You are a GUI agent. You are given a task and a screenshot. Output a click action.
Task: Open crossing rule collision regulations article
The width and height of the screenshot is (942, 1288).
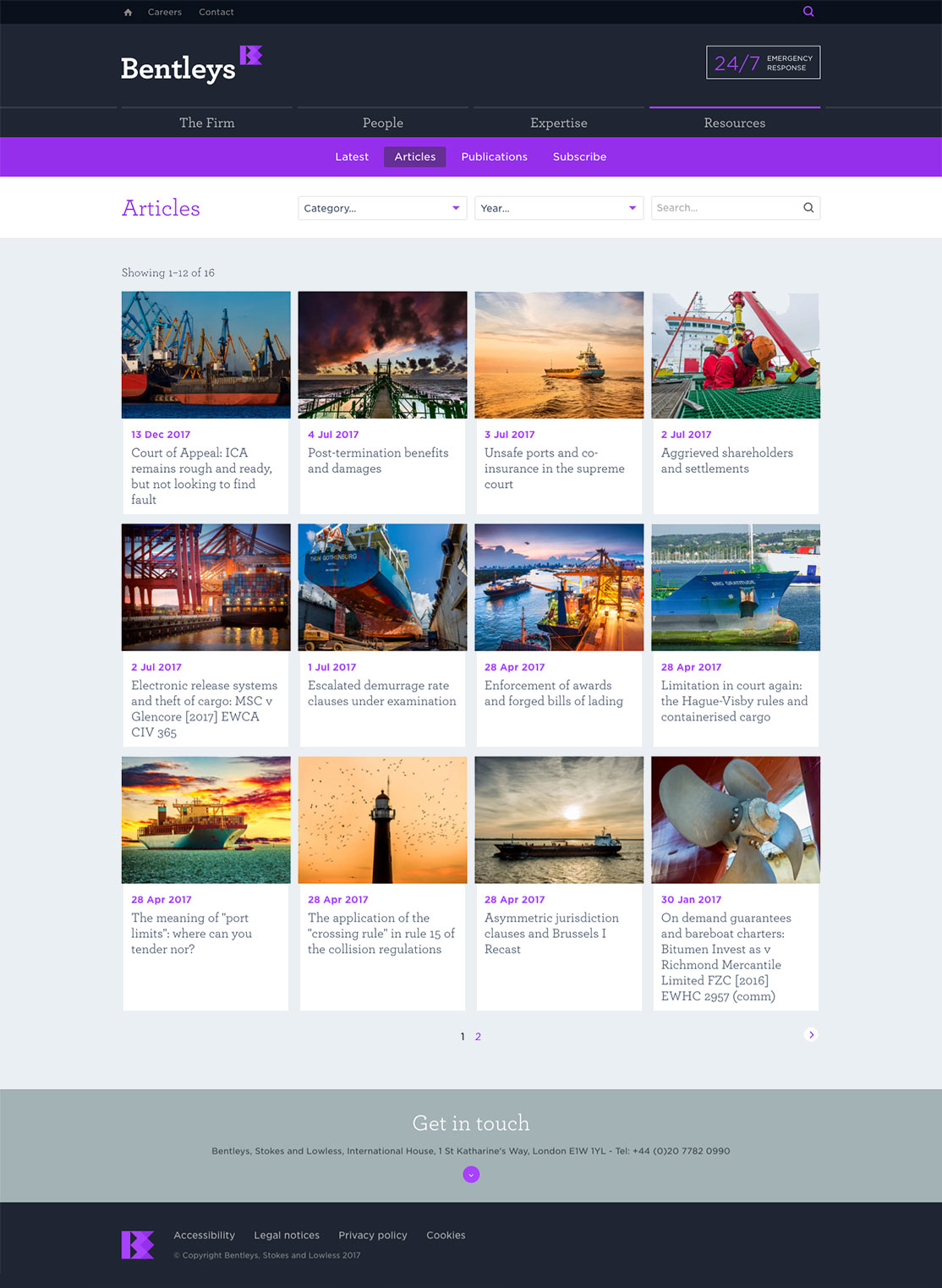click(x=381, y=934)
